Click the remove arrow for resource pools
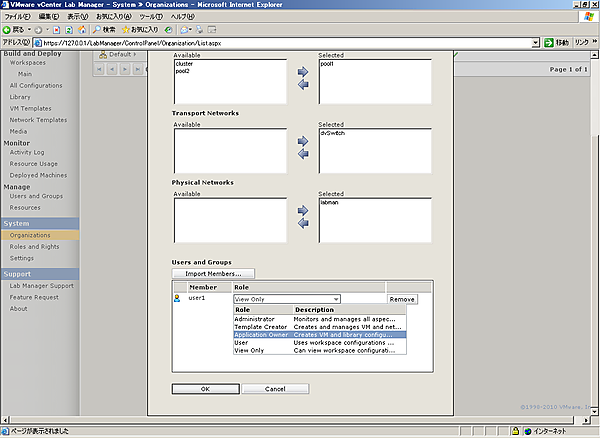The height and width of the screenshot is (438, 600). pos(303,85)
